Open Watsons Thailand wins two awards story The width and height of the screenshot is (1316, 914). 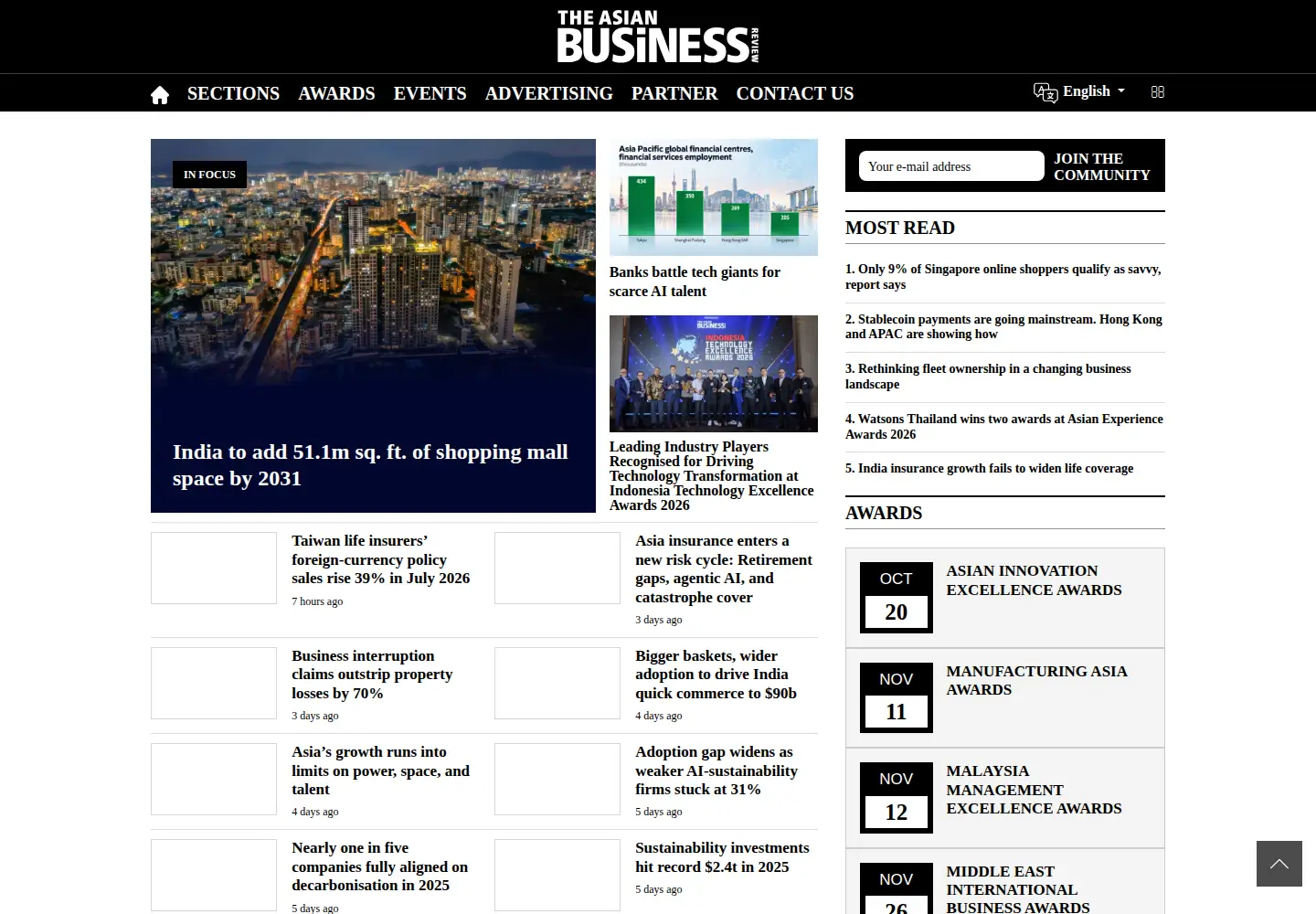[1004, 426]
